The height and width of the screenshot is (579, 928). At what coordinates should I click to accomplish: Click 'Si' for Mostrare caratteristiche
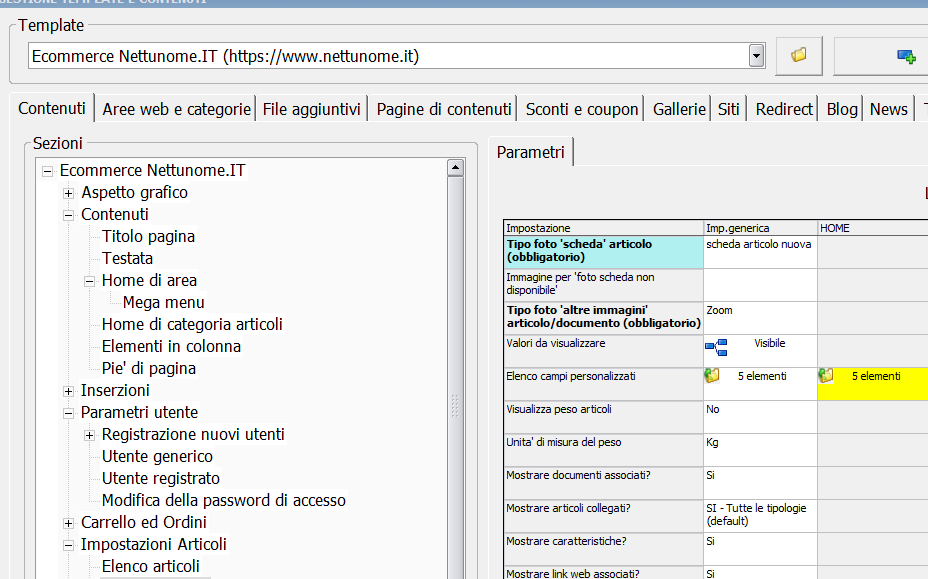[x=761, y=549]
